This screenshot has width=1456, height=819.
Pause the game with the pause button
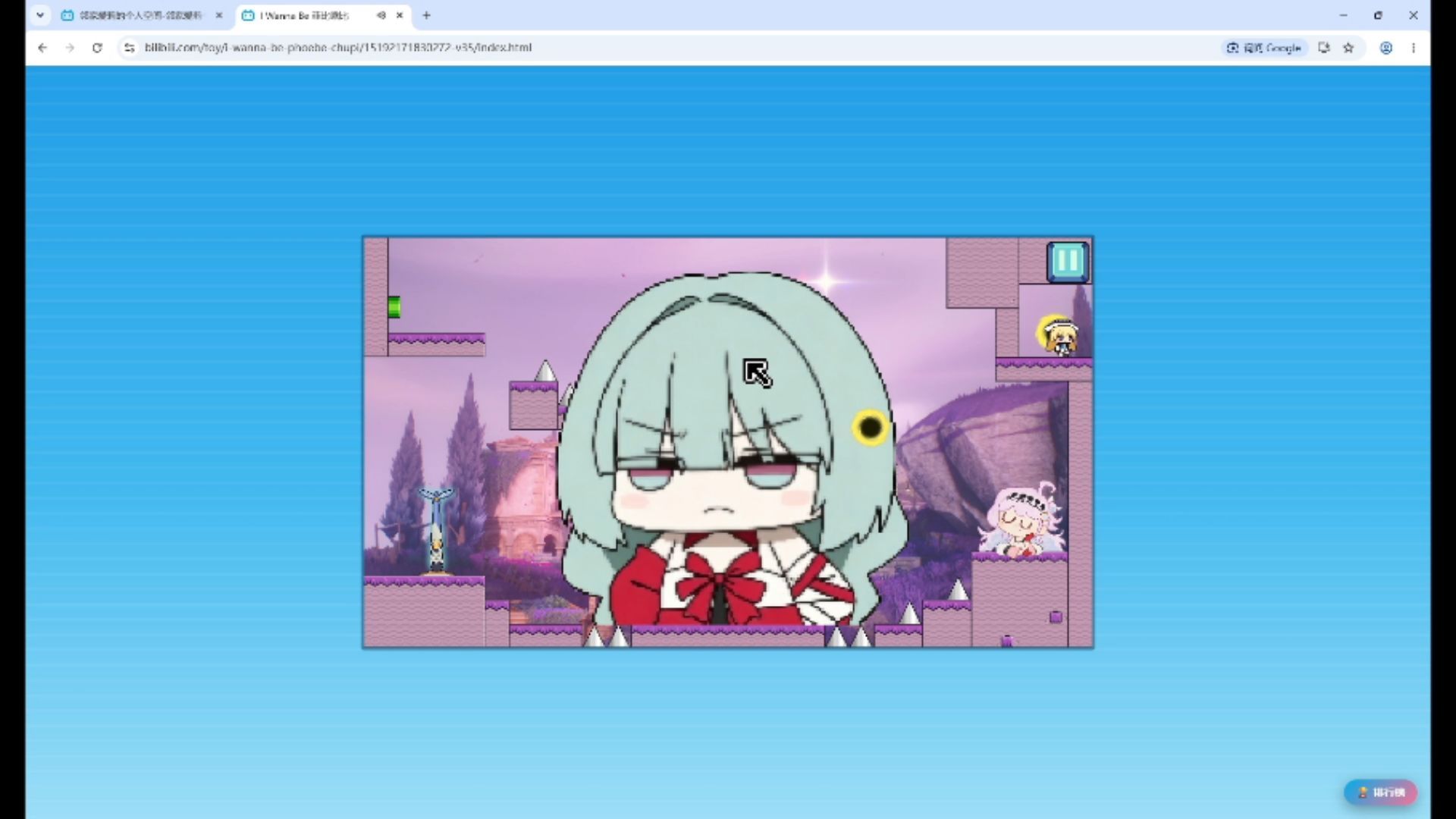1068,261
